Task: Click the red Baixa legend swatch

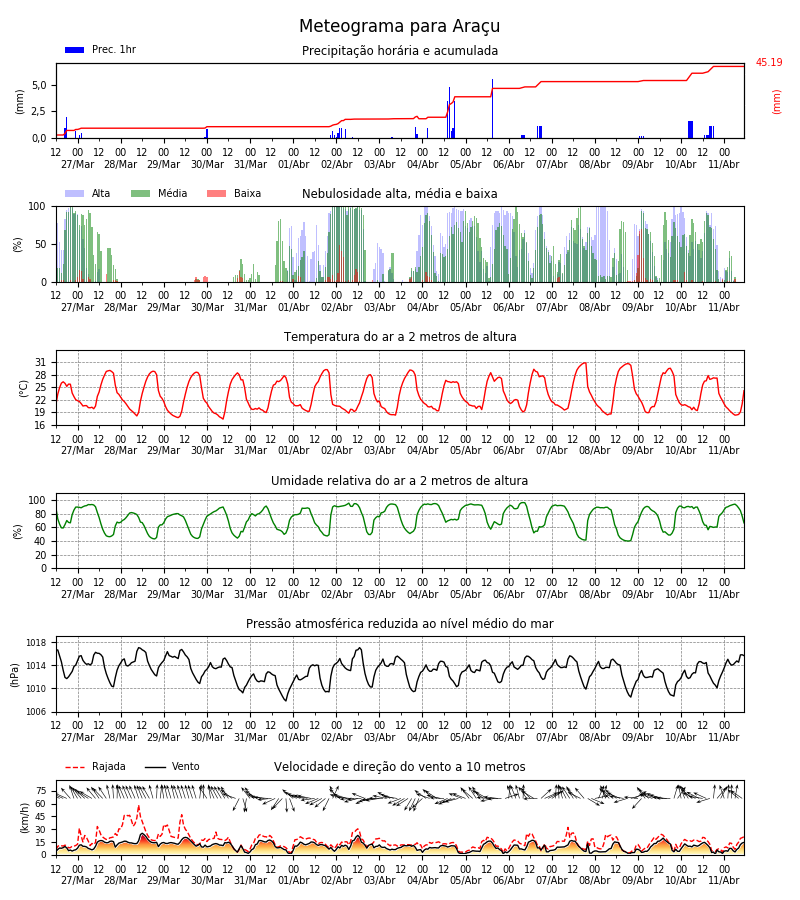Action: (x=216, y=193)
